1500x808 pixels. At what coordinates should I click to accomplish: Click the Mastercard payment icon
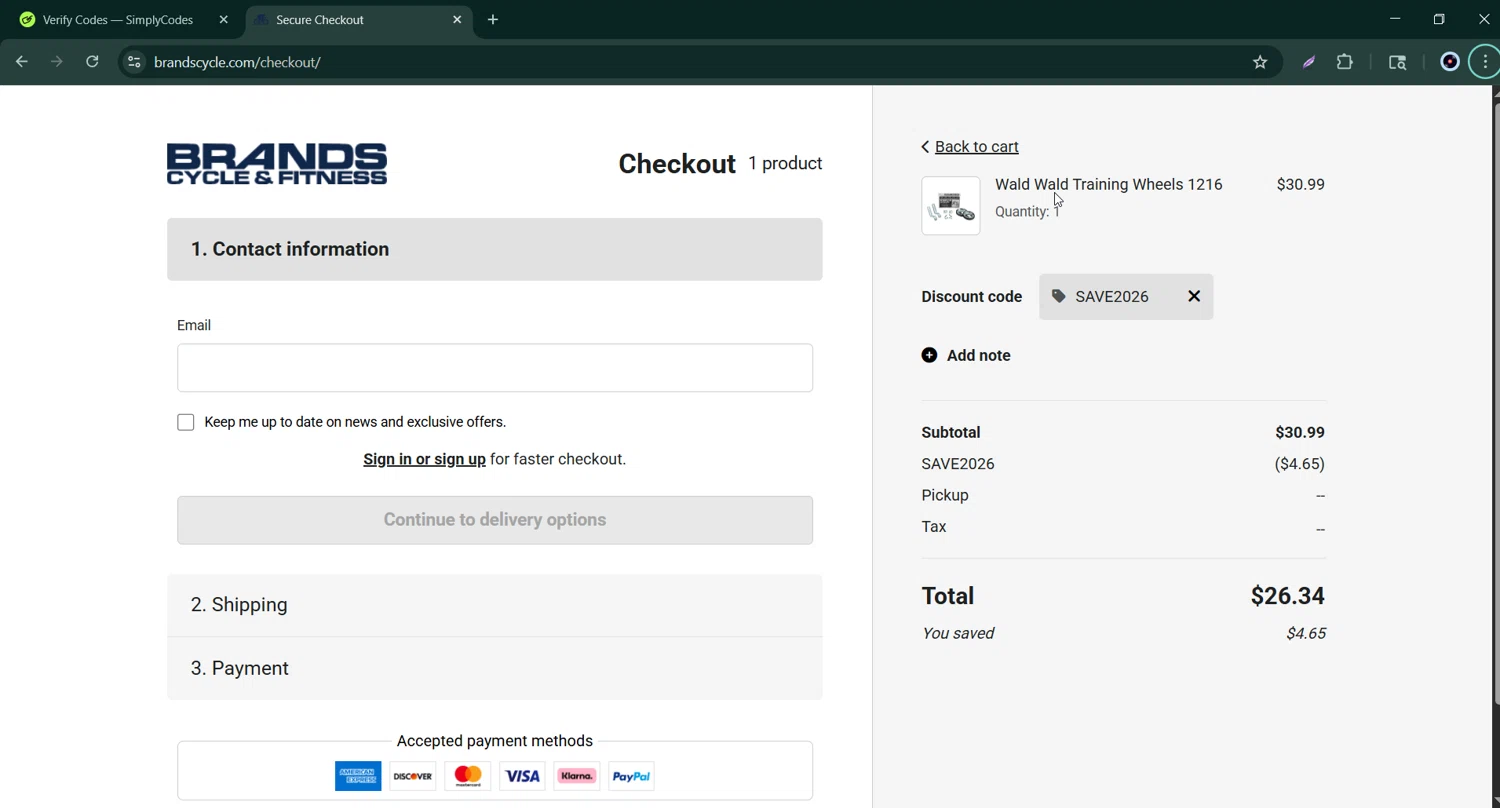(468, 776)
